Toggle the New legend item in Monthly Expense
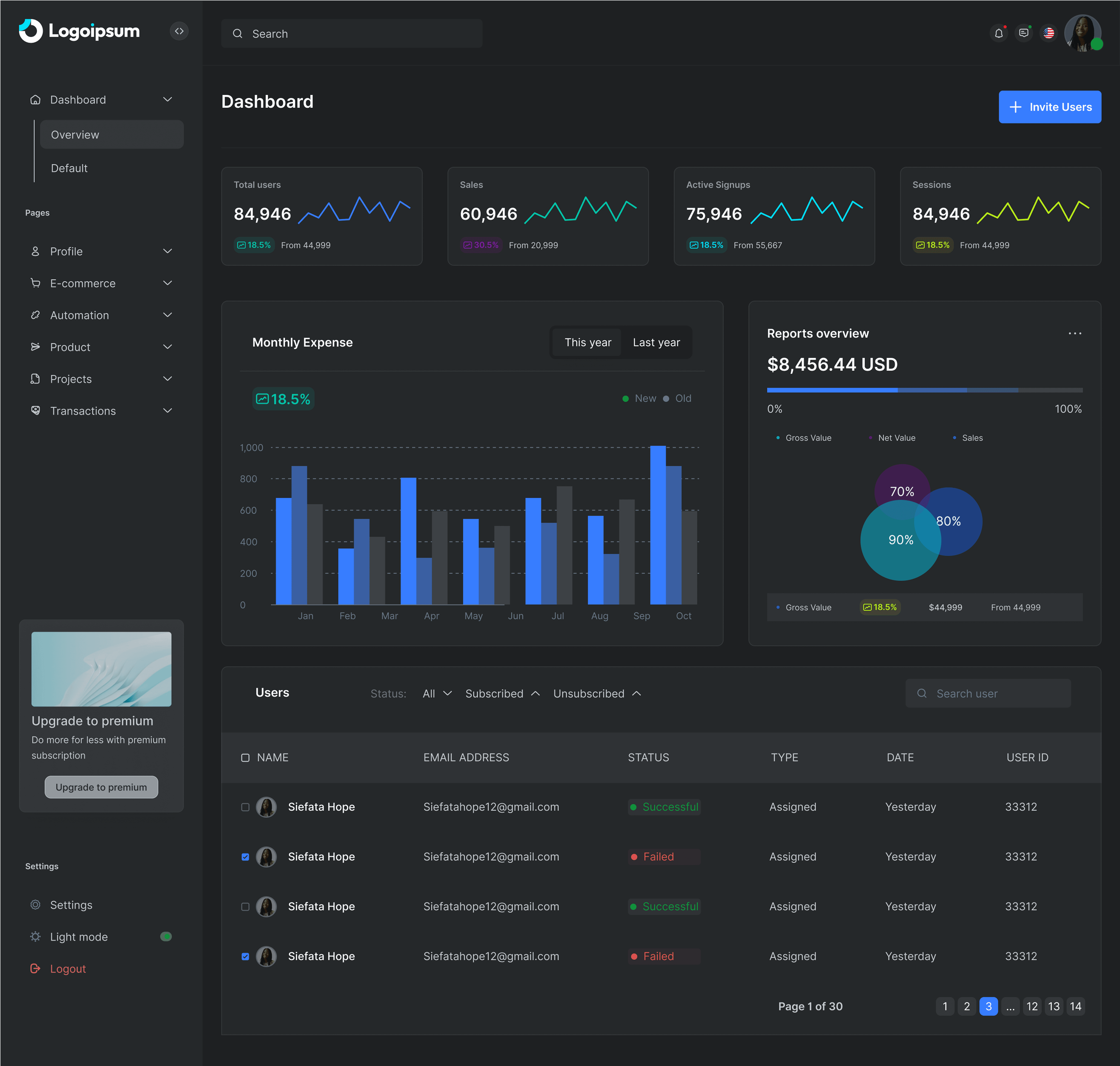 coord(639,398)
